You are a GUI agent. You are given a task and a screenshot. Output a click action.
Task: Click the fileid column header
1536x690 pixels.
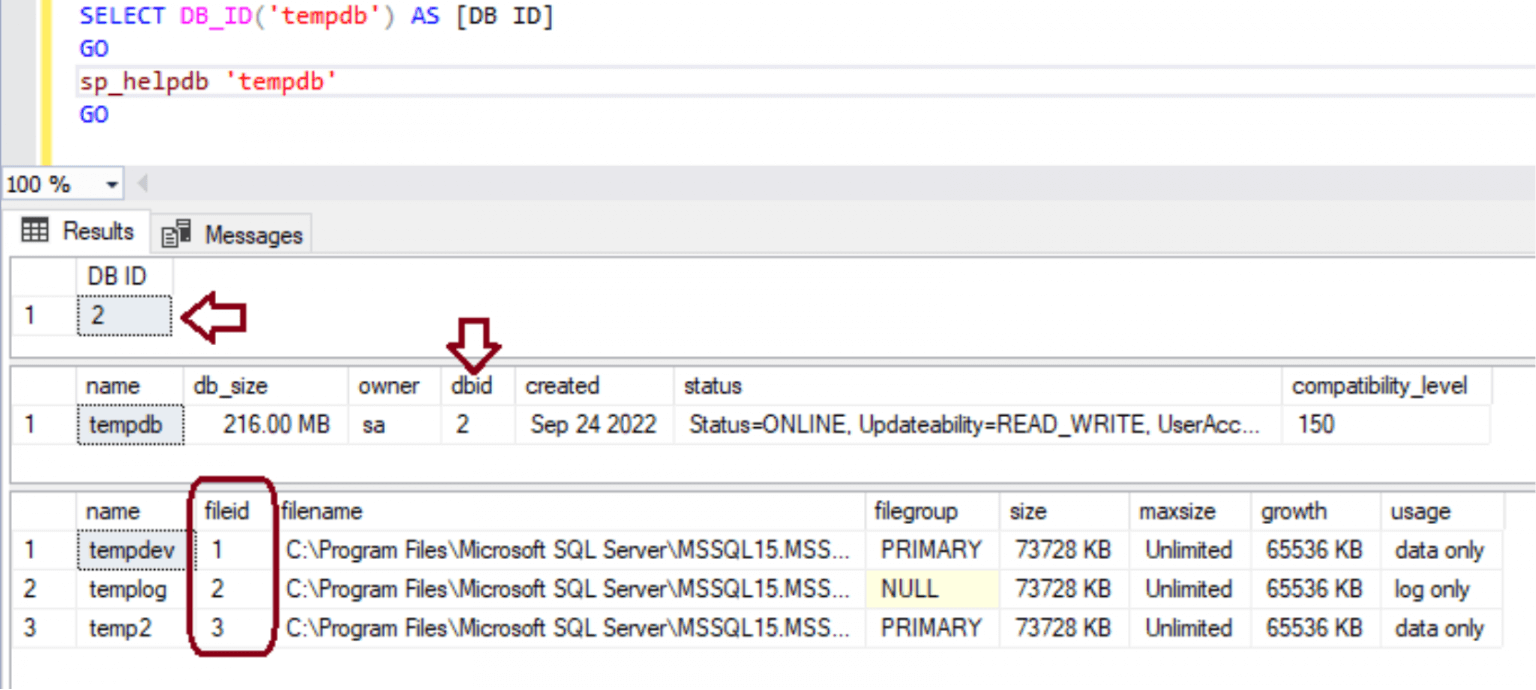[x=226, y=512]
